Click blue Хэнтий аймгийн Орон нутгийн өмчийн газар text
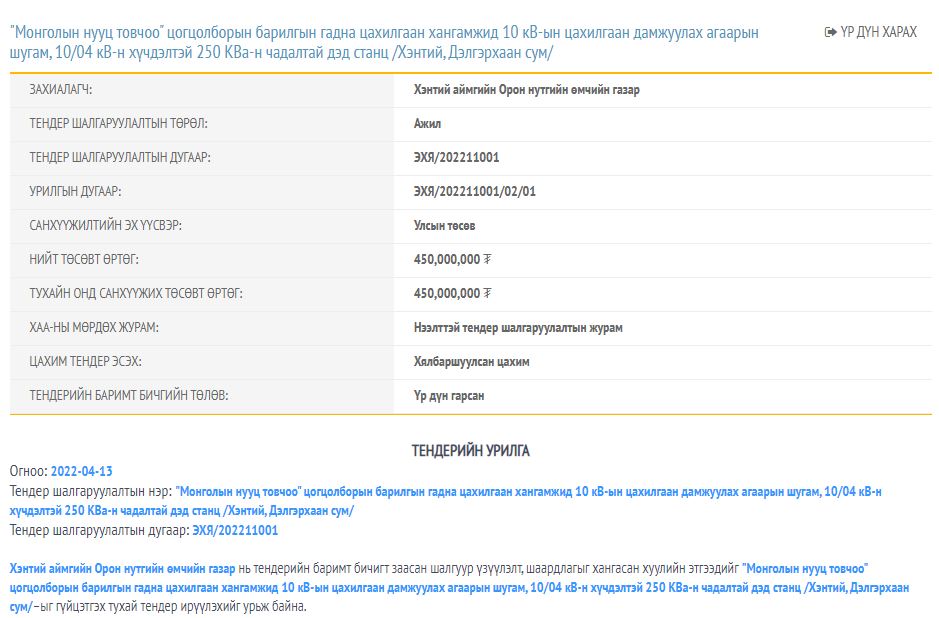The height and width of the screenshot is (618, 939). (122, 569)
